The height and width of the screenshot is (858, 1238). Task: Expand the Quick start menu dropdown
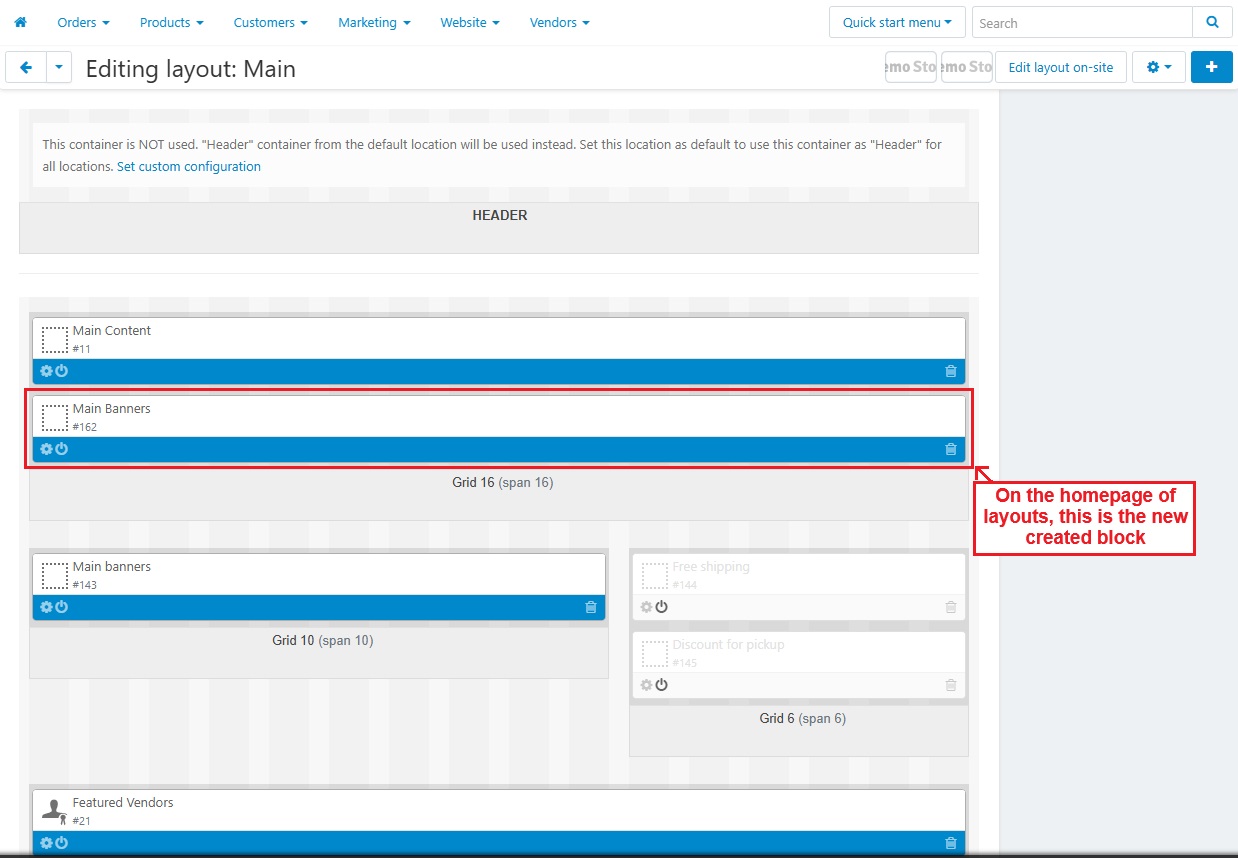click(x=896, y=22)
